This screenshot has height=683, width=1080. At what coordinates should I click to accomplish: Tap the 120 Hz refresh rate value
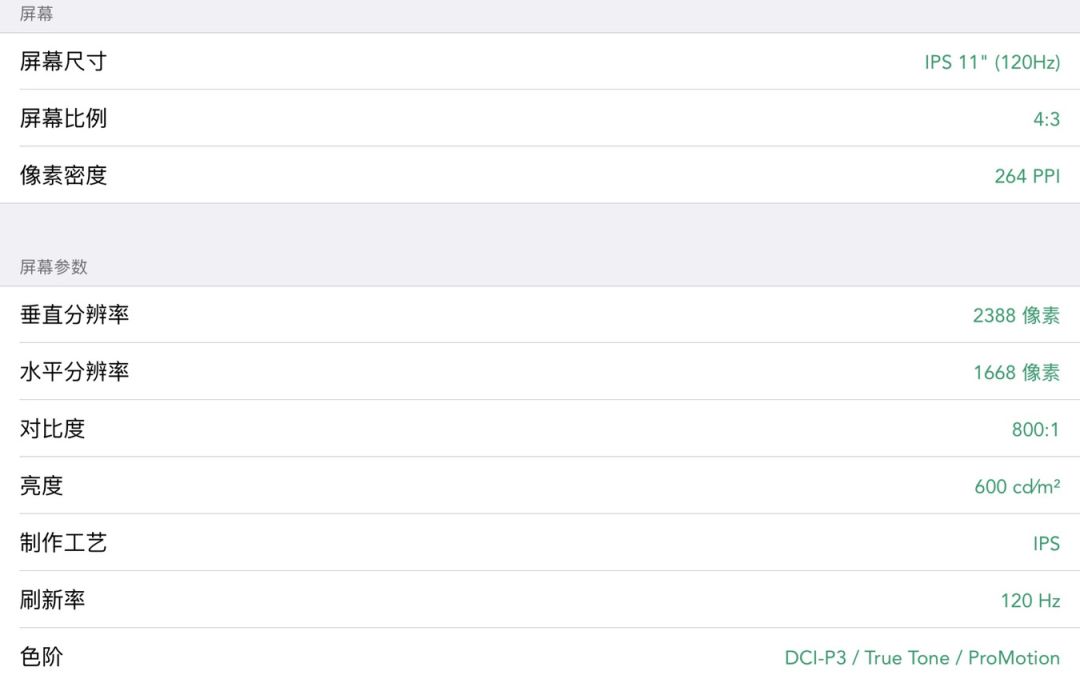pos(1030,600)
